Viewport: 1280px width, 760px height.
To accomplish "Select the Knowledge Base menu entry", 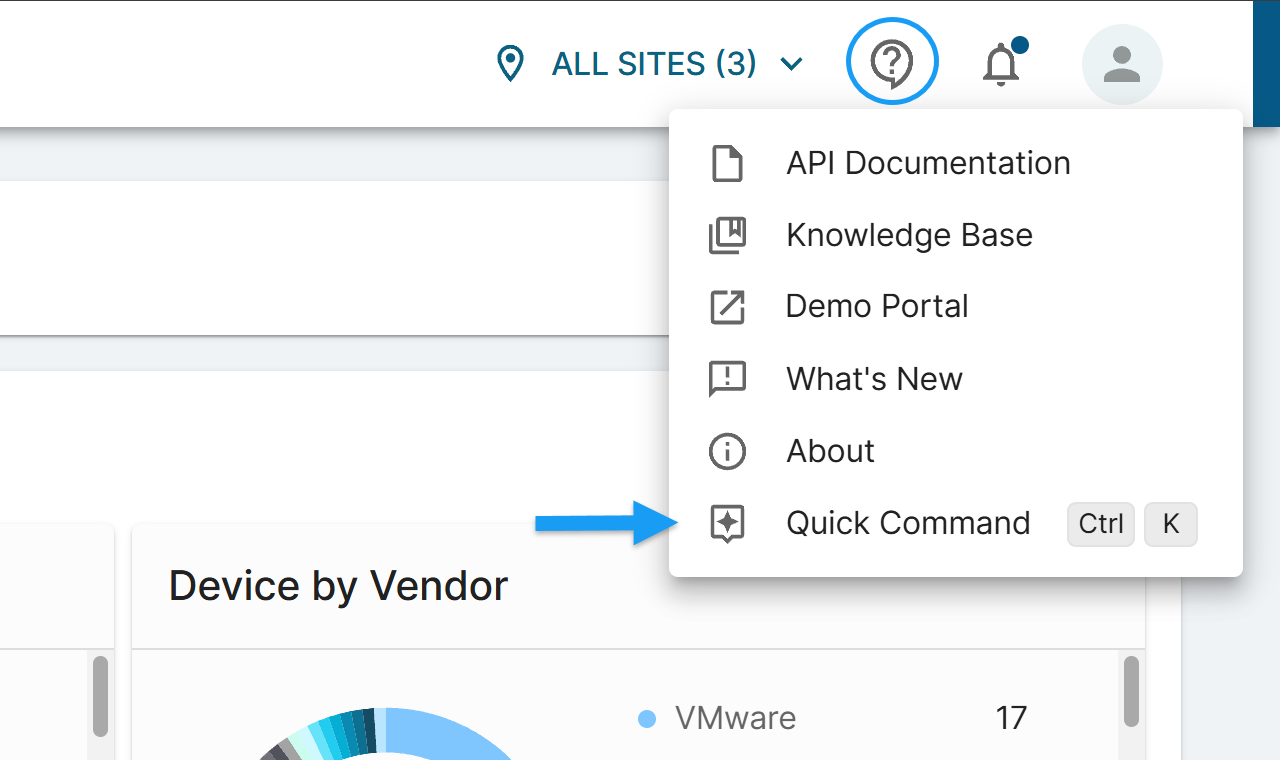I will click(909, 235).
